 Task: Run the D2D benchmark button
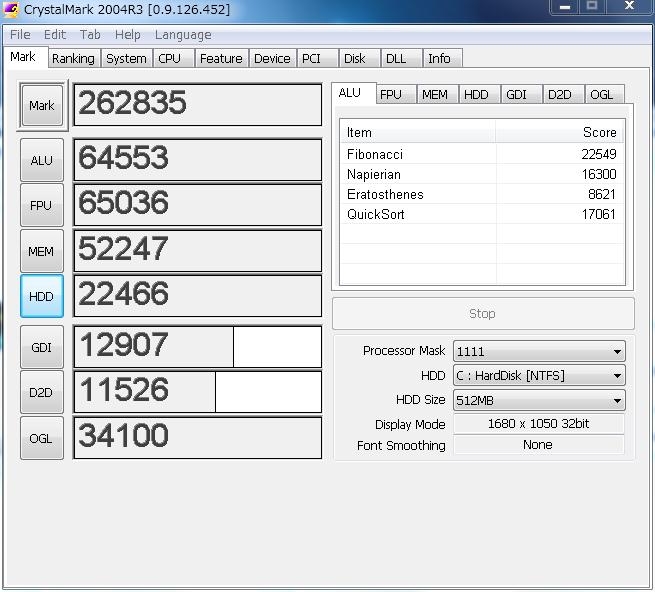pos(42,392)
